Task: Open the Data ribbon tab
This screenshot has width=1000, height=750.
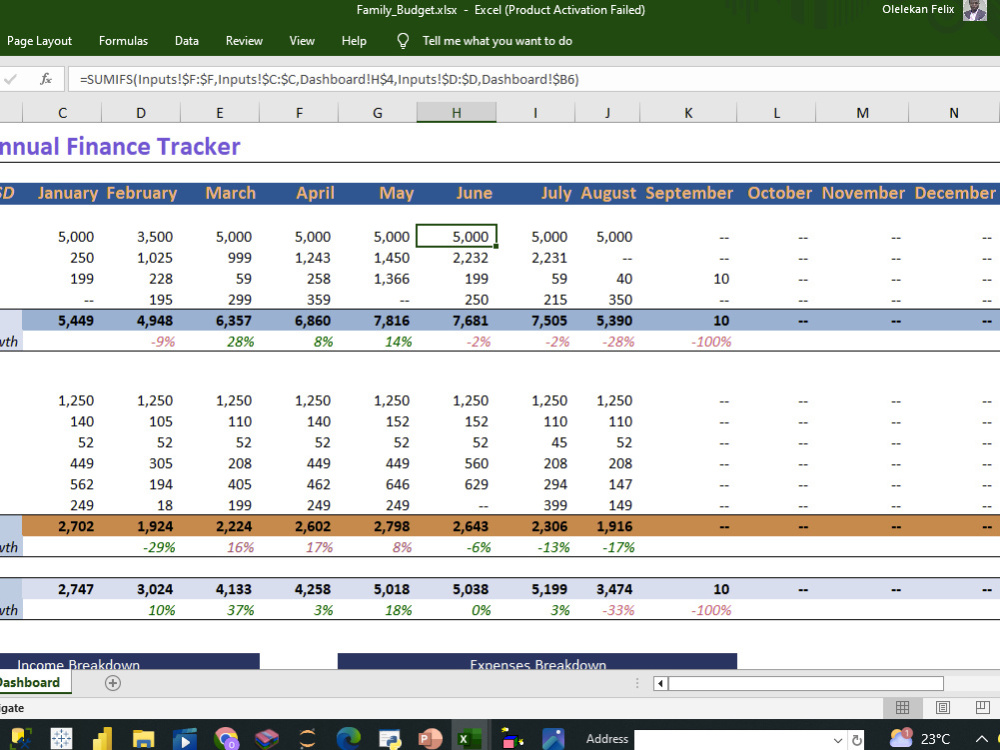Action: click(187, 41)
